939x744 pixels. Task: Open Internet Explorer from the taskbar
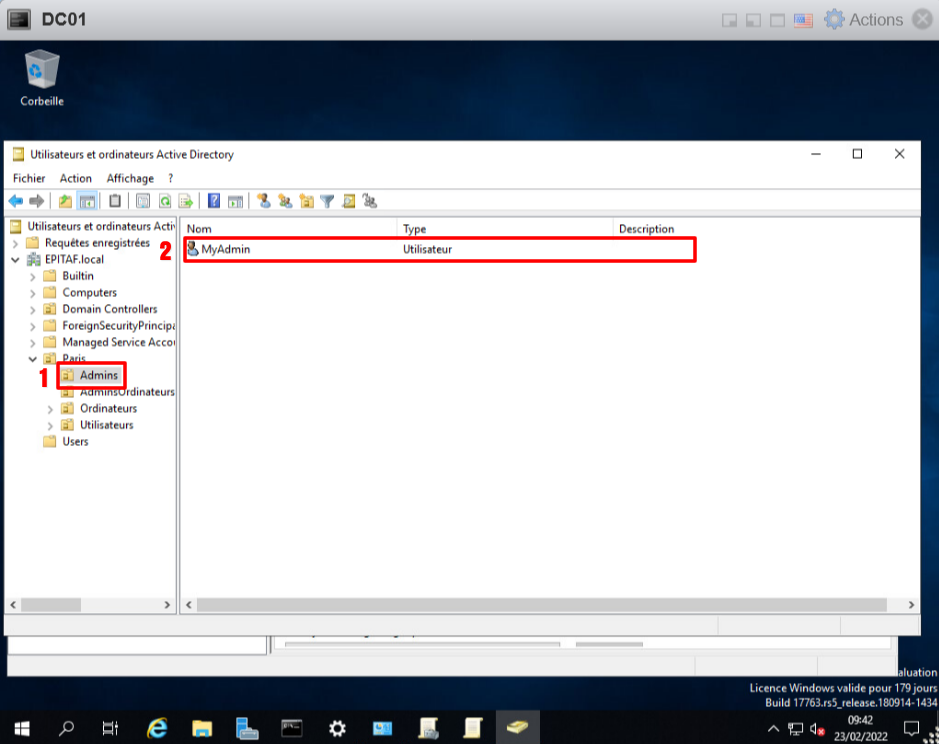tap(157, 727)
